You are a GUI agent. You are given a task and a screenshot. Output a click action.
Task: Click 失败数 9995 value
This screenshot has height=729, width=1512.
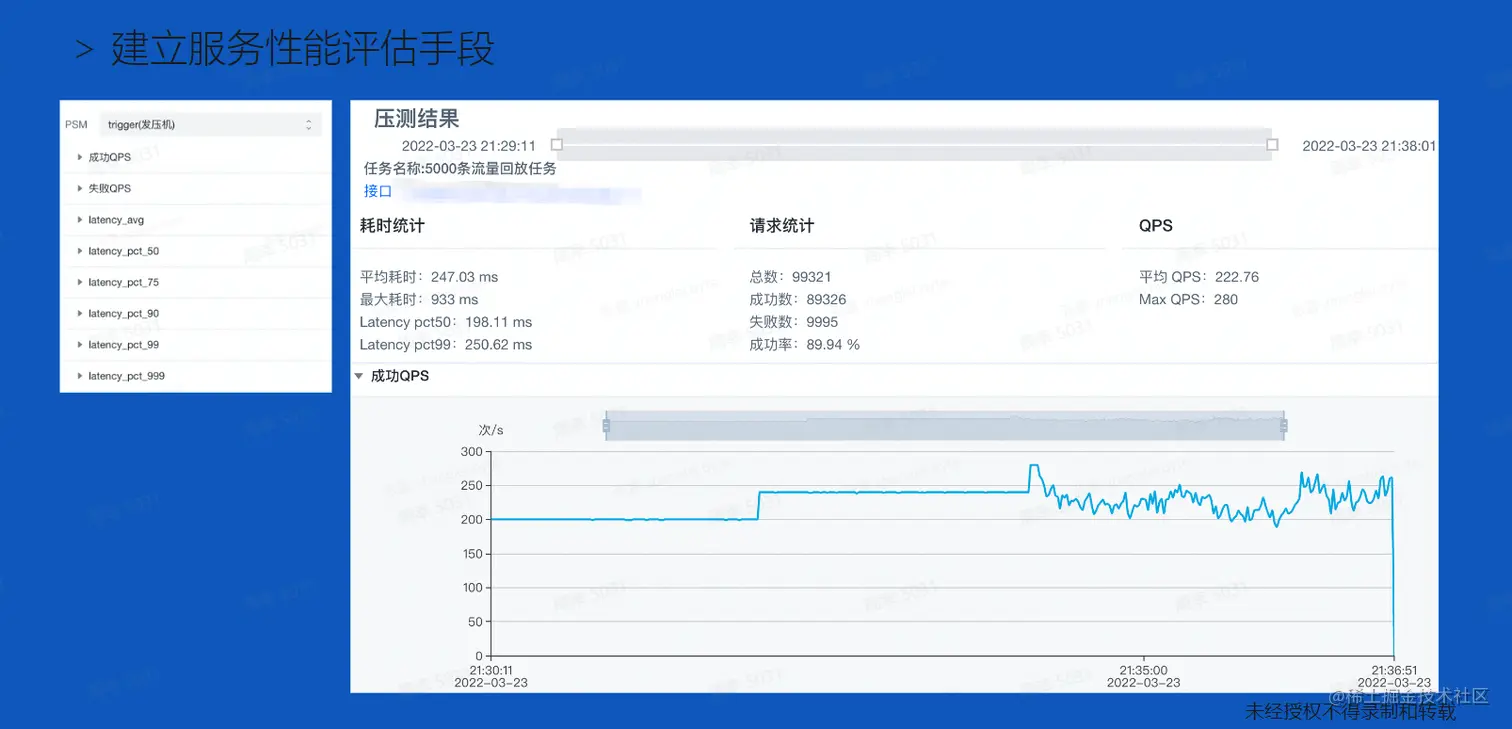click(822, 322)
